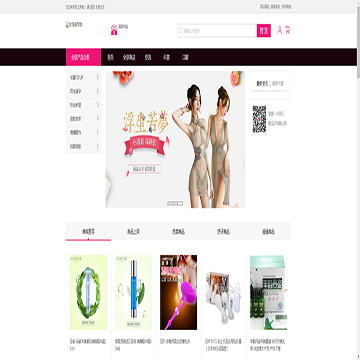Open the blue serum bottle product thumbnail
The height and width of the screenshot is (360, 360).
(133, 292)
